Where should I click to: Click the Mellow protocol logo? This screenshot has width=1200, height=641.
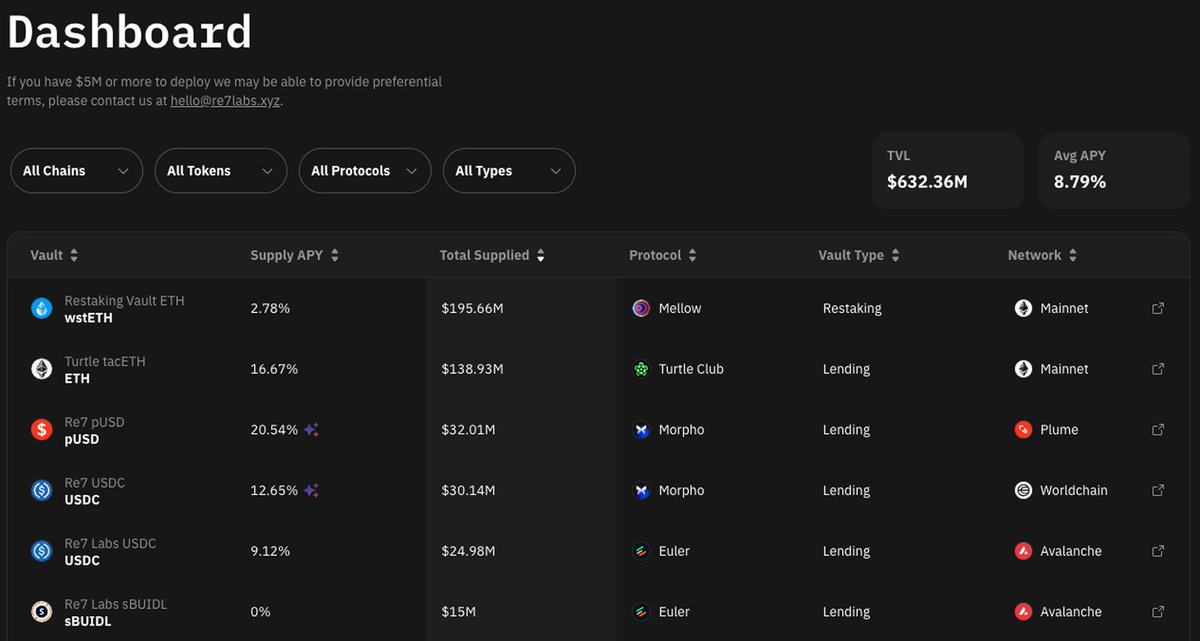641,308
